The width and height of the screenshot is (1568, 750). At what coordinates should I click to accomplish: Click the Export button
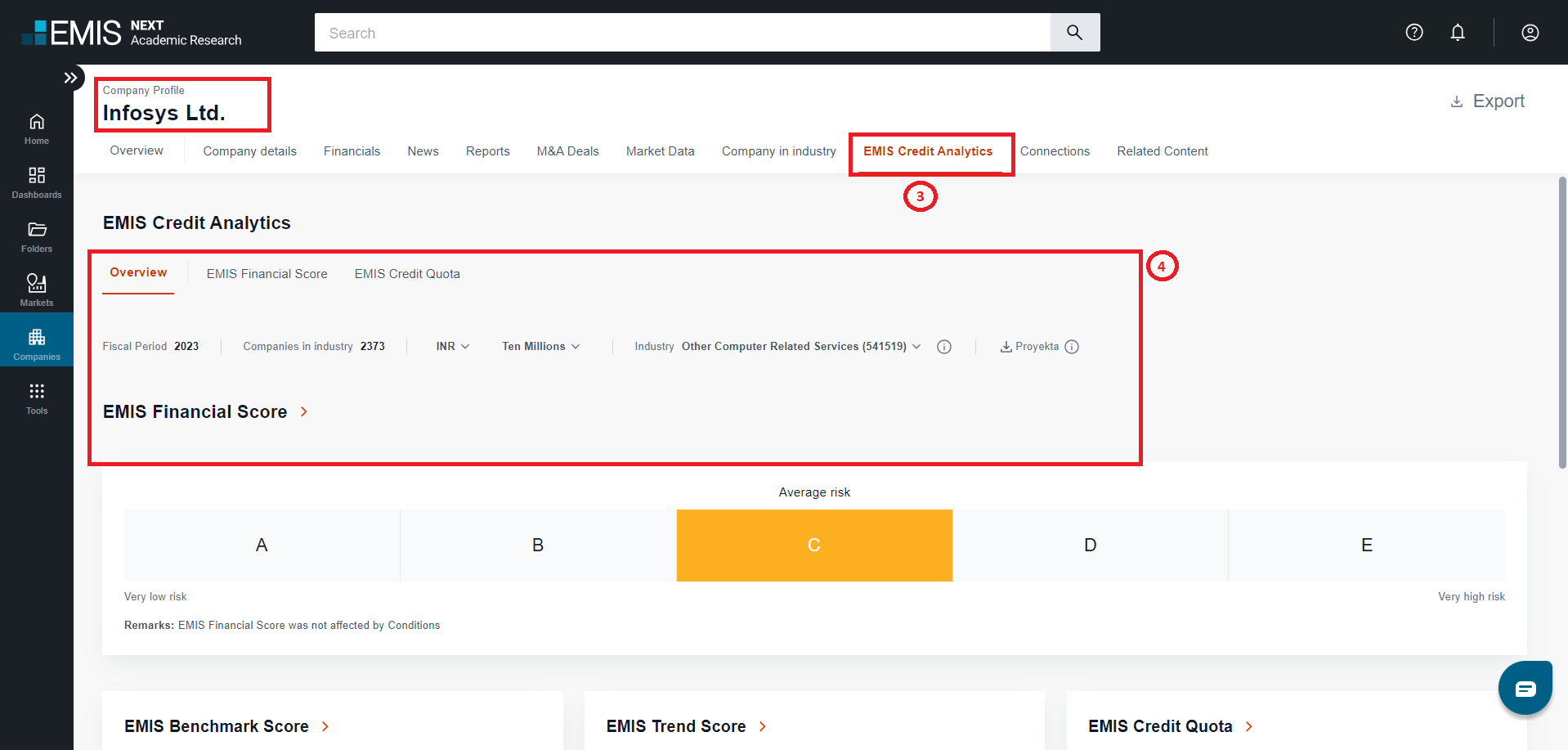pos(1487,101)
